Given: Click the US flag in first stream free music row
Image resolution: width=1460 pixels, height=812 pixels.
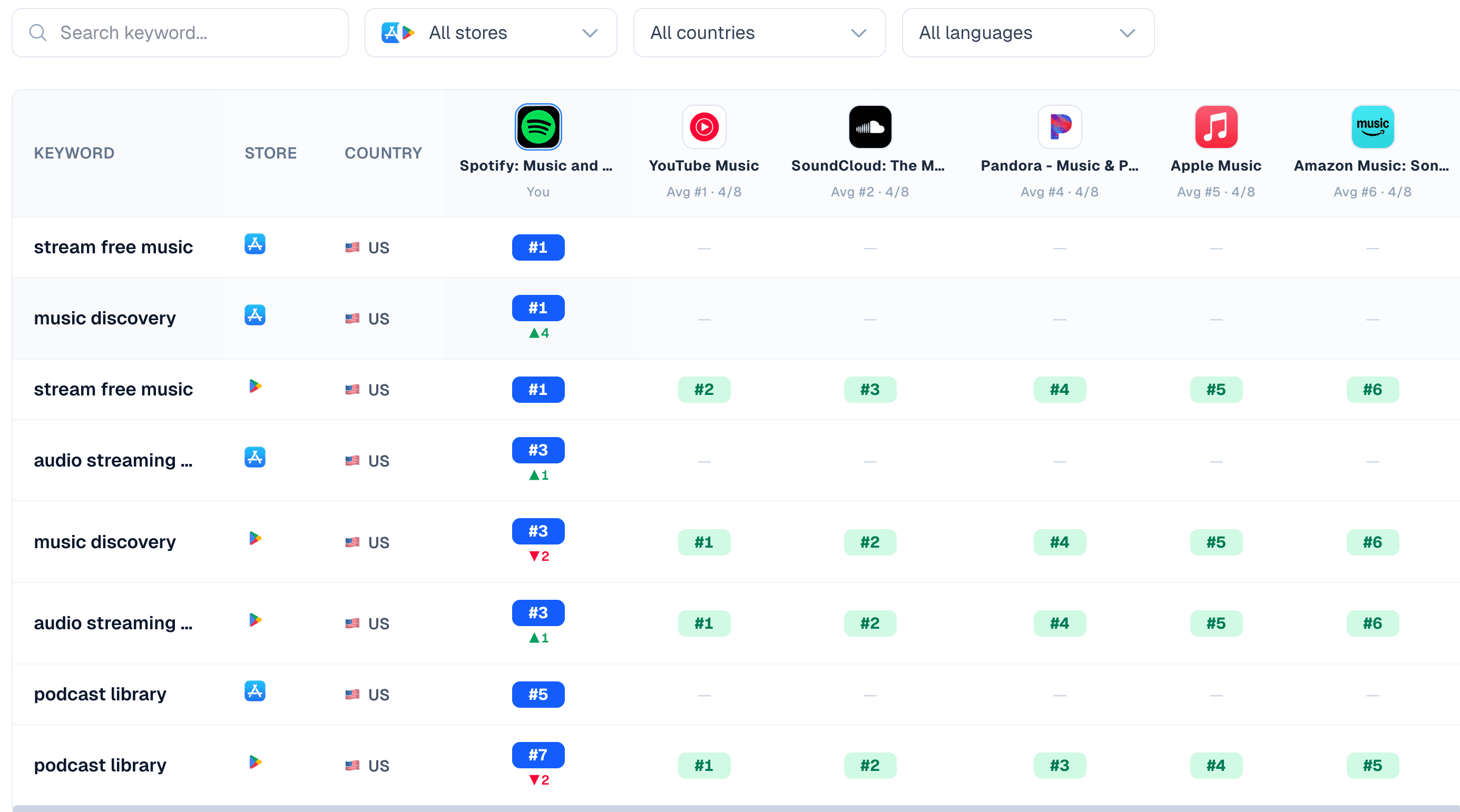Looking at the screenshot, I should coord(352,247).
